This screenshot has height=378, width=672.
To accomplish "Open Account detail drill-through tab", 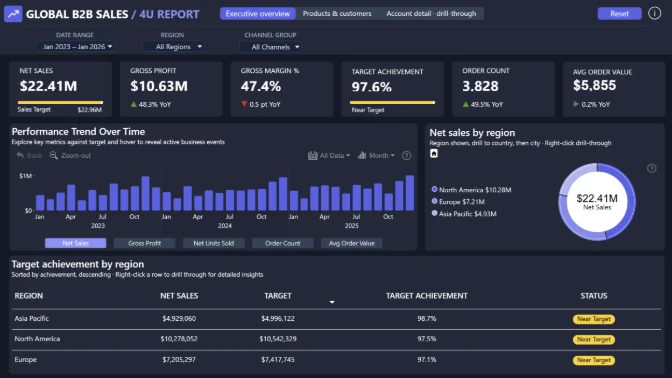I will click(x=431, y=14).
